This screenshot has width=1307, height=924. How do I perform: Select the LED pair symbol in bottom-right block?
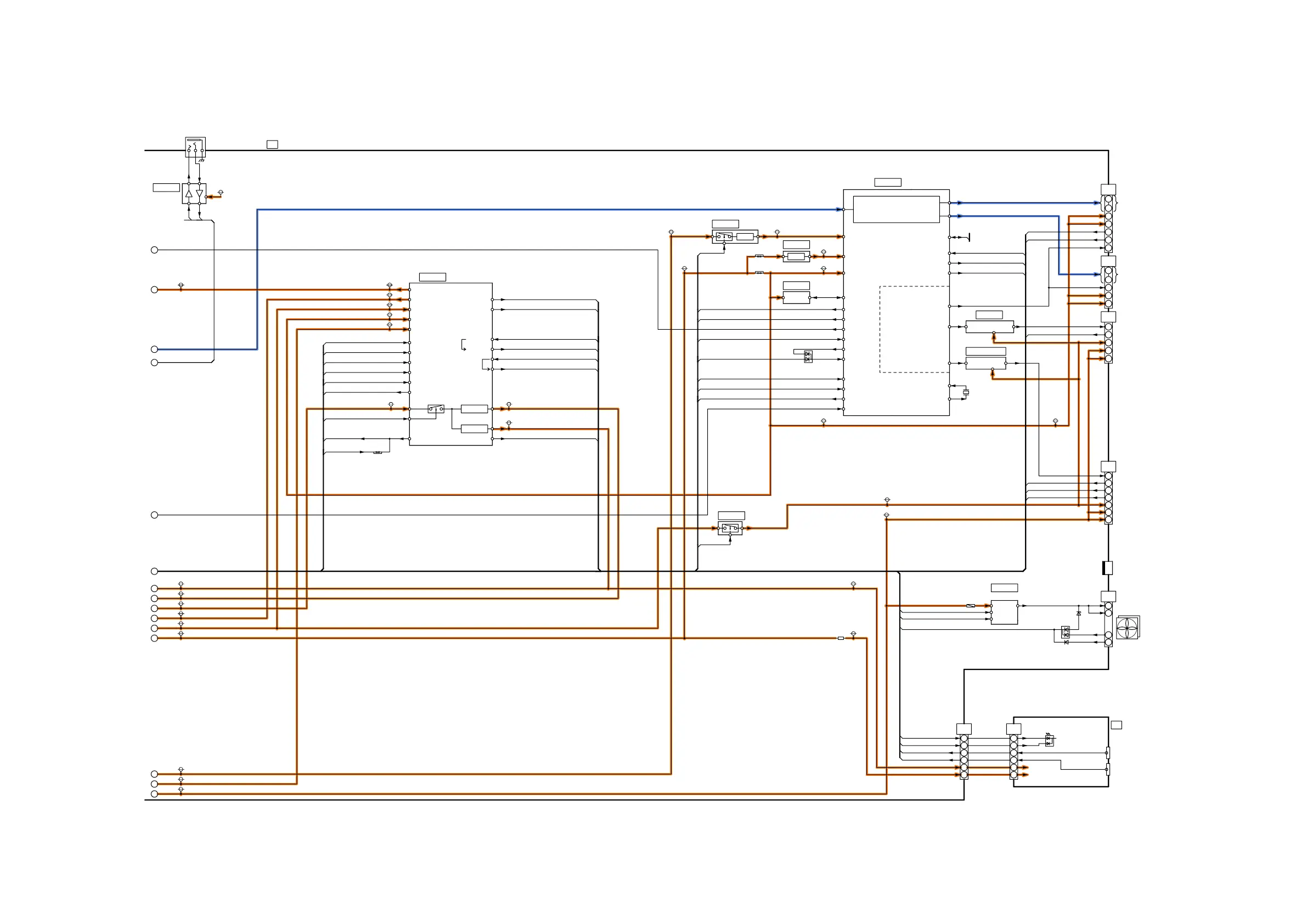pyautogui.click(x=1049, y=740)
